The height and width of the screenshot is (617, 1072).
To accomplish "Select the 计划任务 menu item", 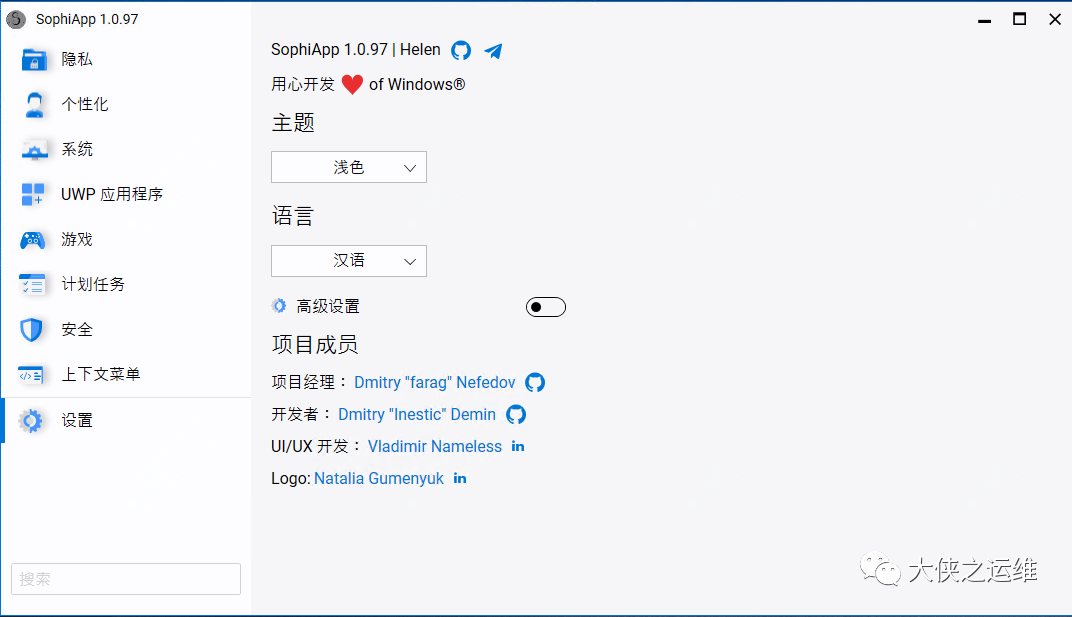I will (x=93, y=285).
